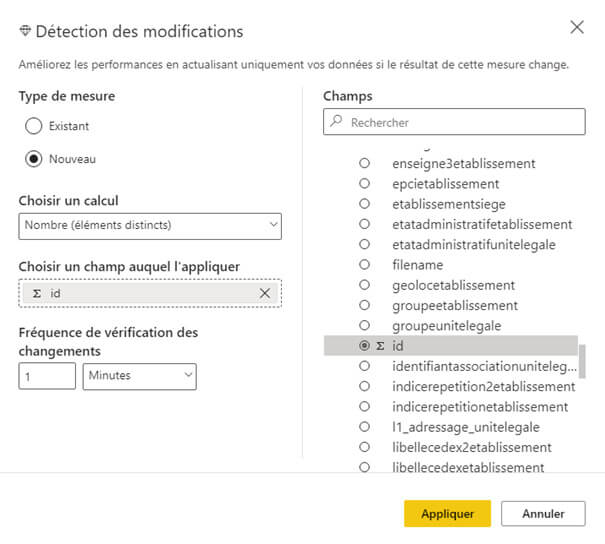Image resolution: width=605 pixels, height=544 pixels.
Task: Click the Annuler button
Action: 543,514
